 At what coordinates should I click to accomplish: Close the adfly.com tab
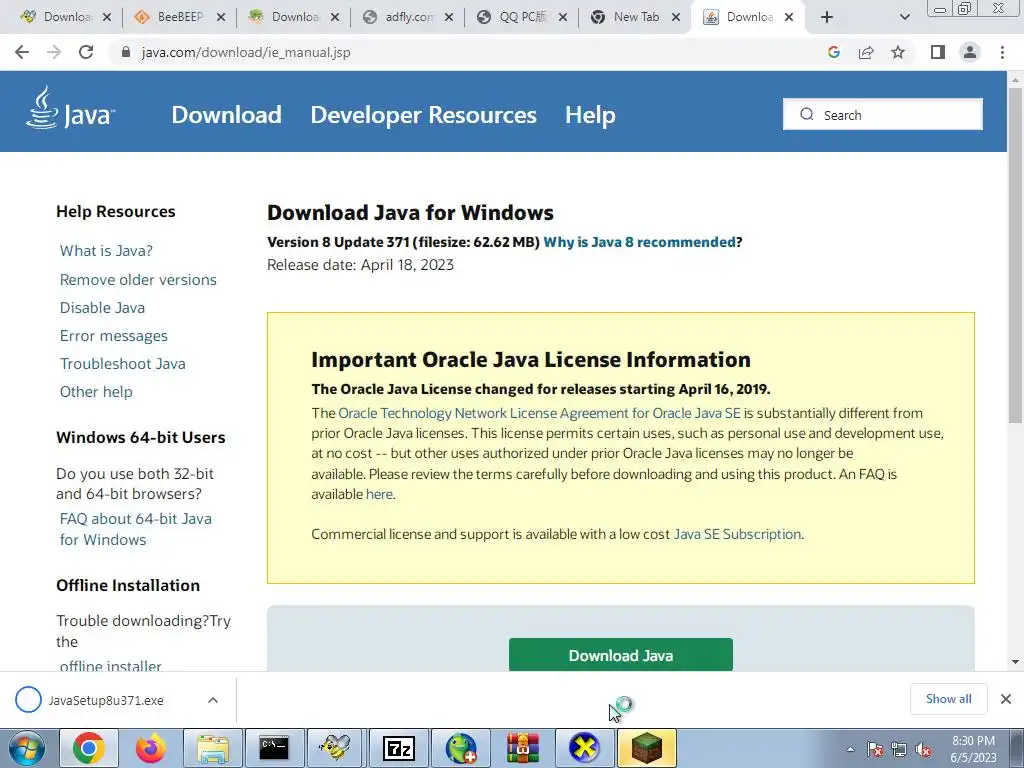click(449, 17)
